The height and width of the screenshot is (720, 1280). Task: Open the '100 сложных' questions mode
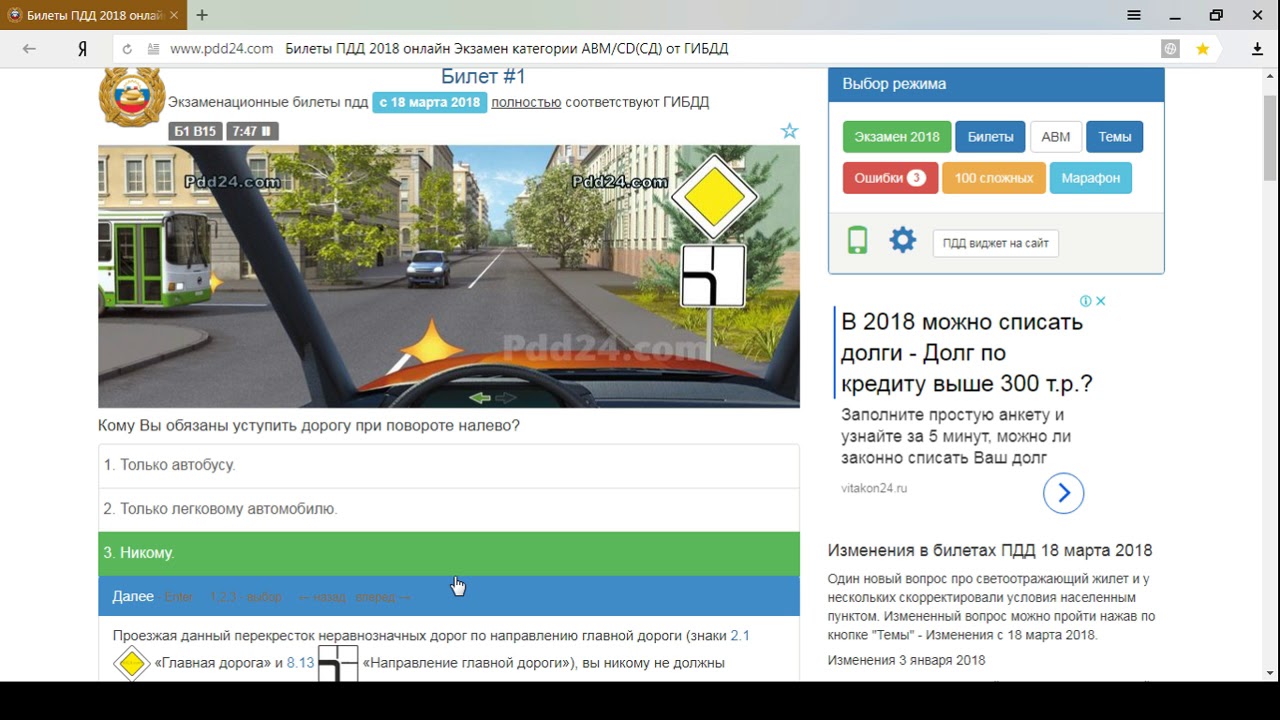coord(994,178)
